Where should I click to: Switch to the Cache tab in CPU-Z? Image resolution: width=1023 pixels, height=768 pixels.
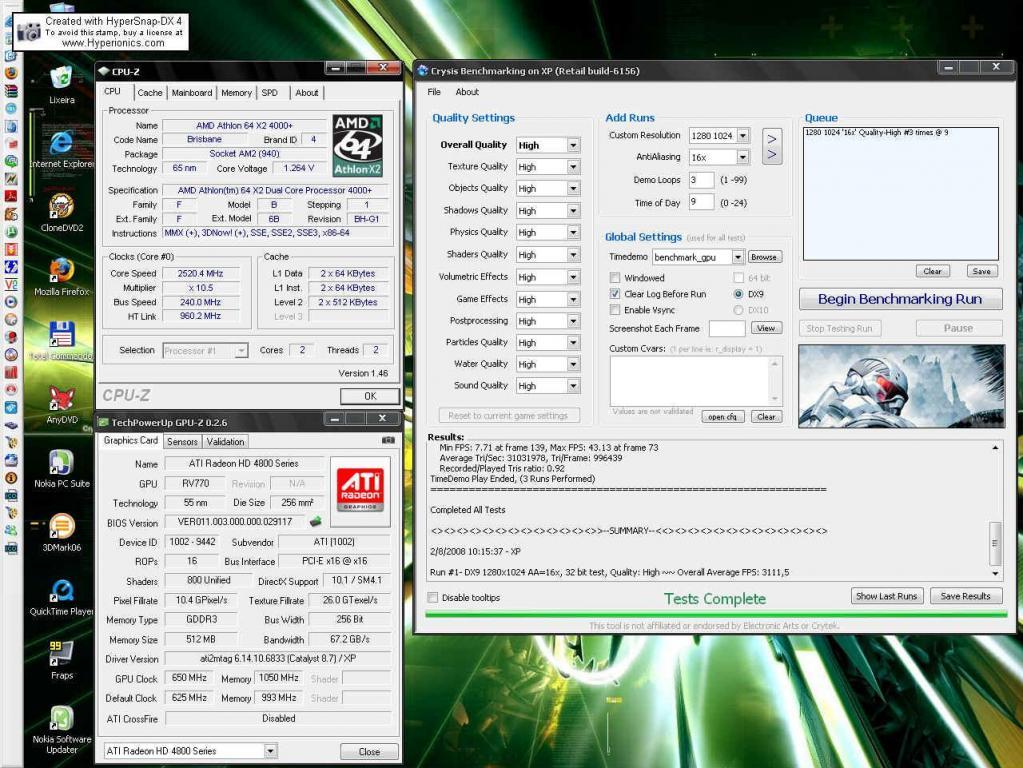150,93
